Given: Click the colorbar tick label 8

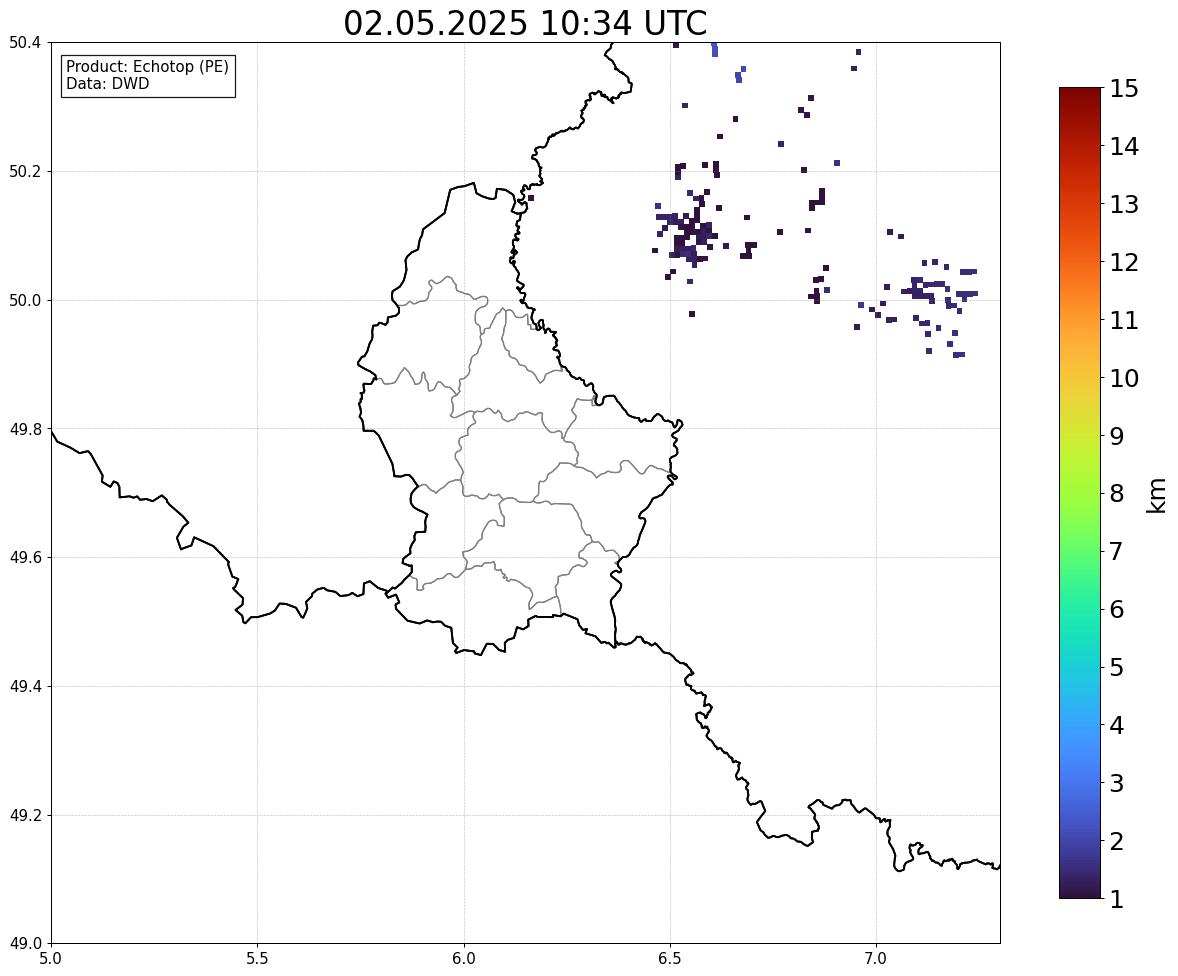Looking at the screenshot, I should [1117, 494].
